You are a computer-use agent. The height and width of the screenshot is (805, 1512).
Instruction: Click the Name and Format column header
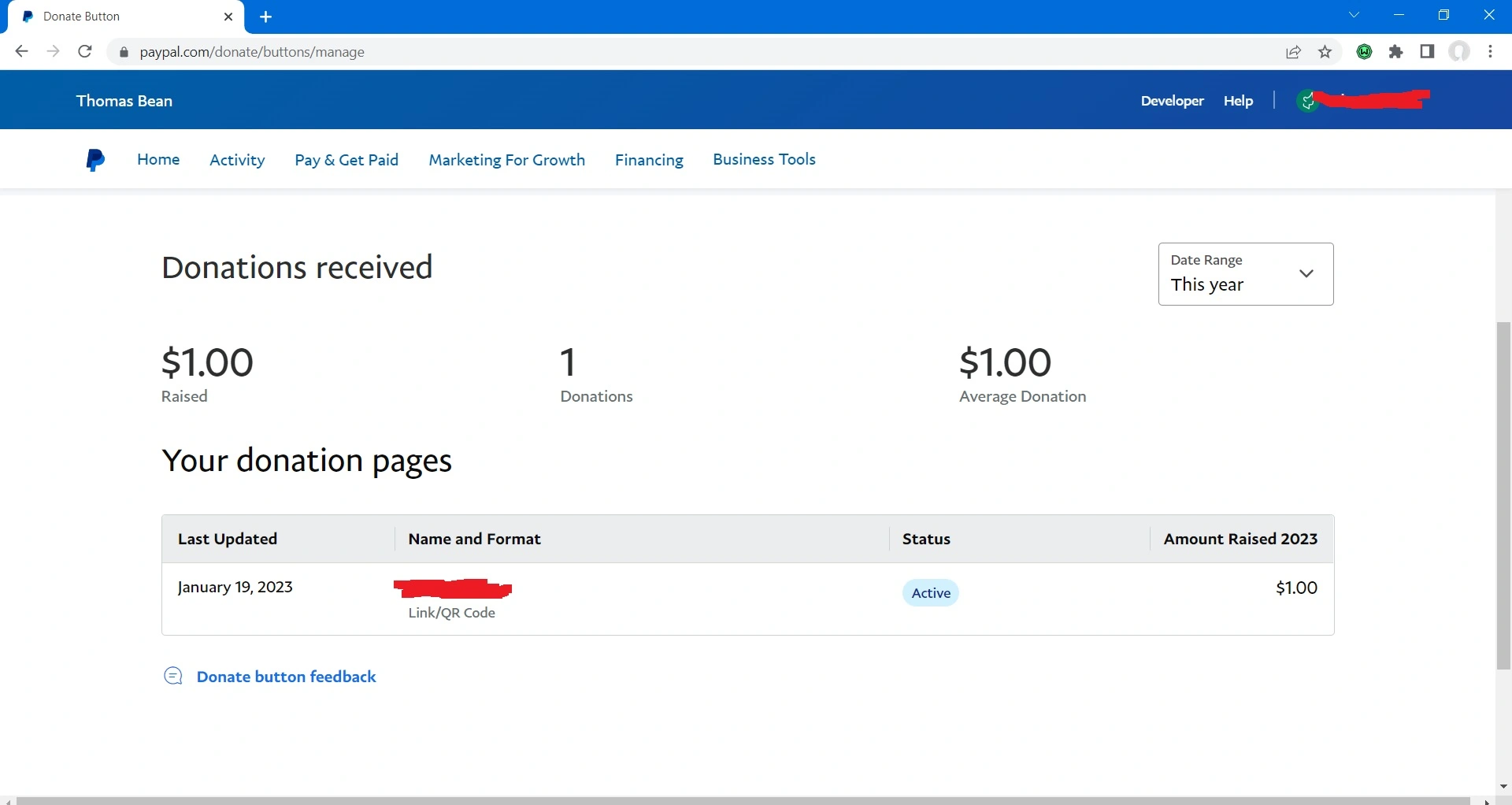(474, 539)
